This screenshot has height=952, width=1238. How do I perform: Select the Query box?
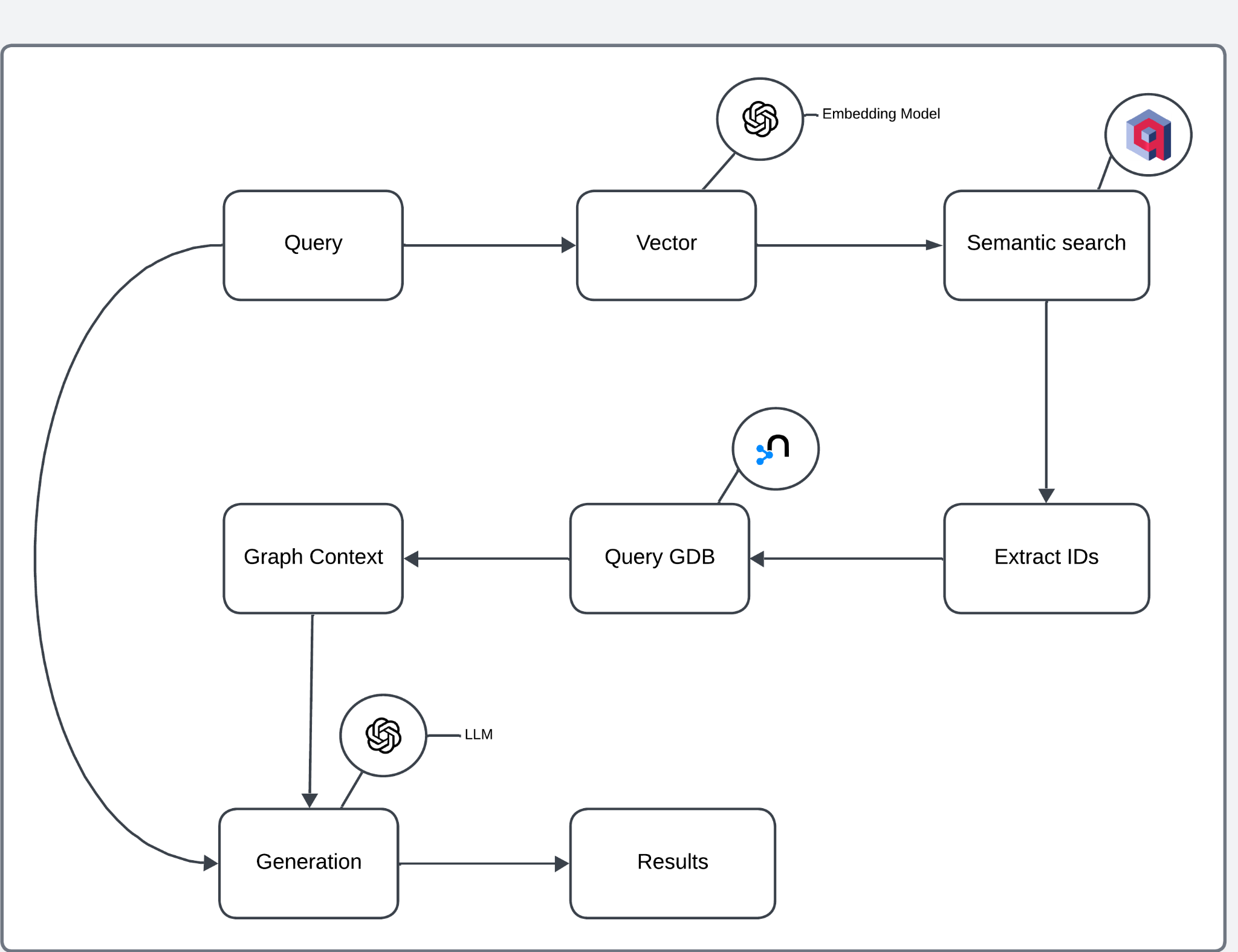pos(313,245)
